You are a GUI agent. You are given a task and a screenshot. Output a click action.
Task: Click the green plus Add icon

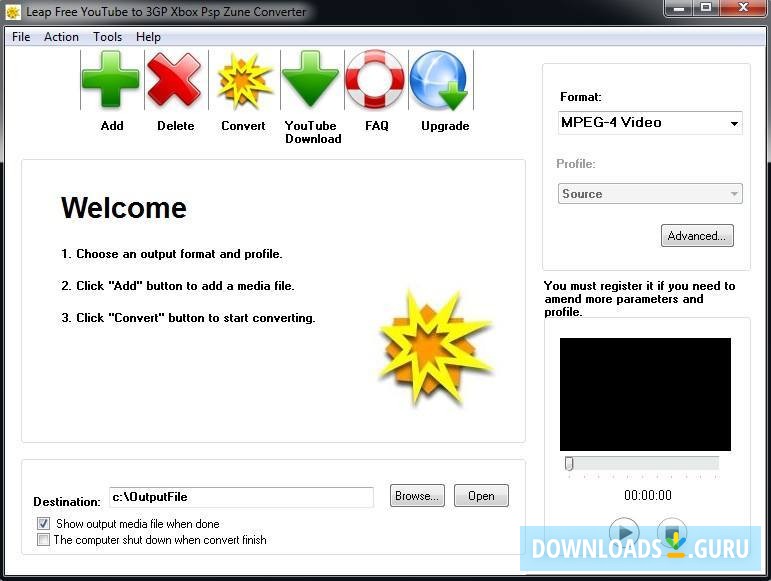(111, 80)
